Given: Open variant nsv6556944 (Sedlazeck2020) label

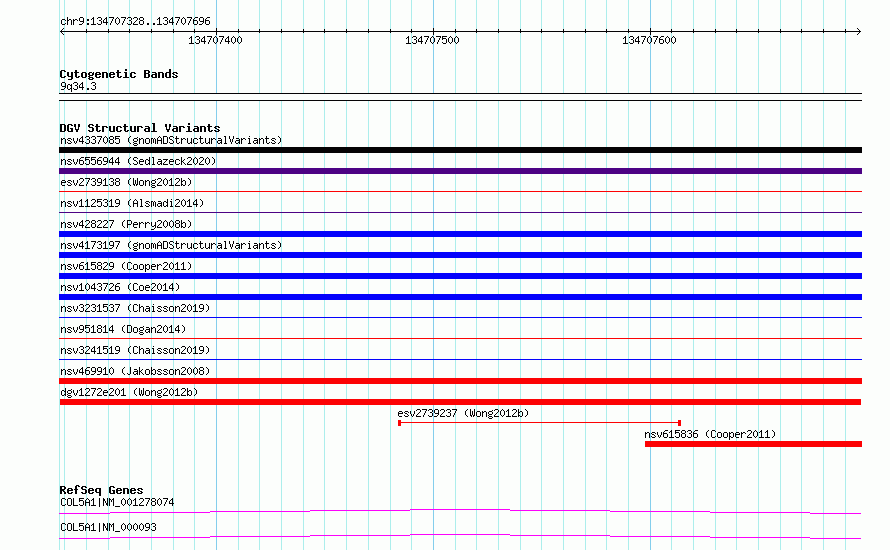Looking at the screenshot, I should 138,161.
